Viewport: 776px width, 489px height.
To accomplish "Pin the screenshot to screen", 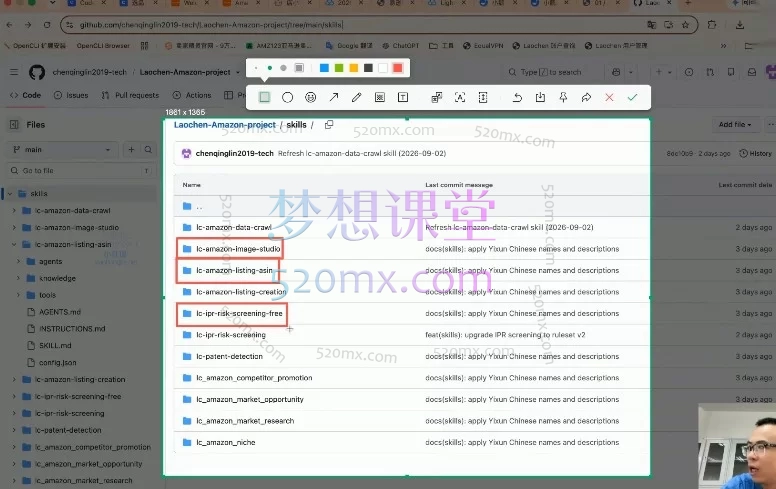I will pyautogui.click(x=563, y=98).
